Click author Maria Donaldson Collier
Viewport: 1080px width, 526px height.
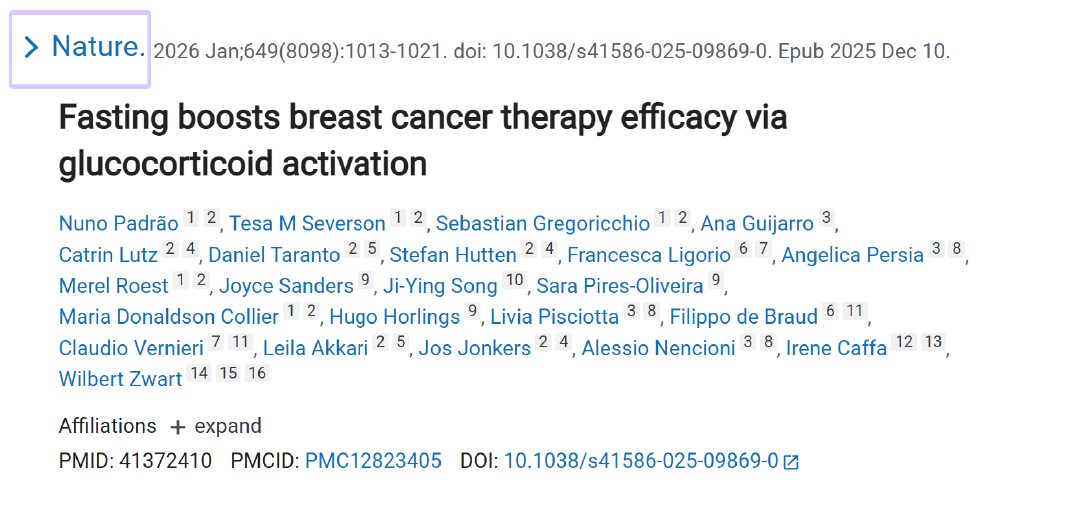coord(168,317)
